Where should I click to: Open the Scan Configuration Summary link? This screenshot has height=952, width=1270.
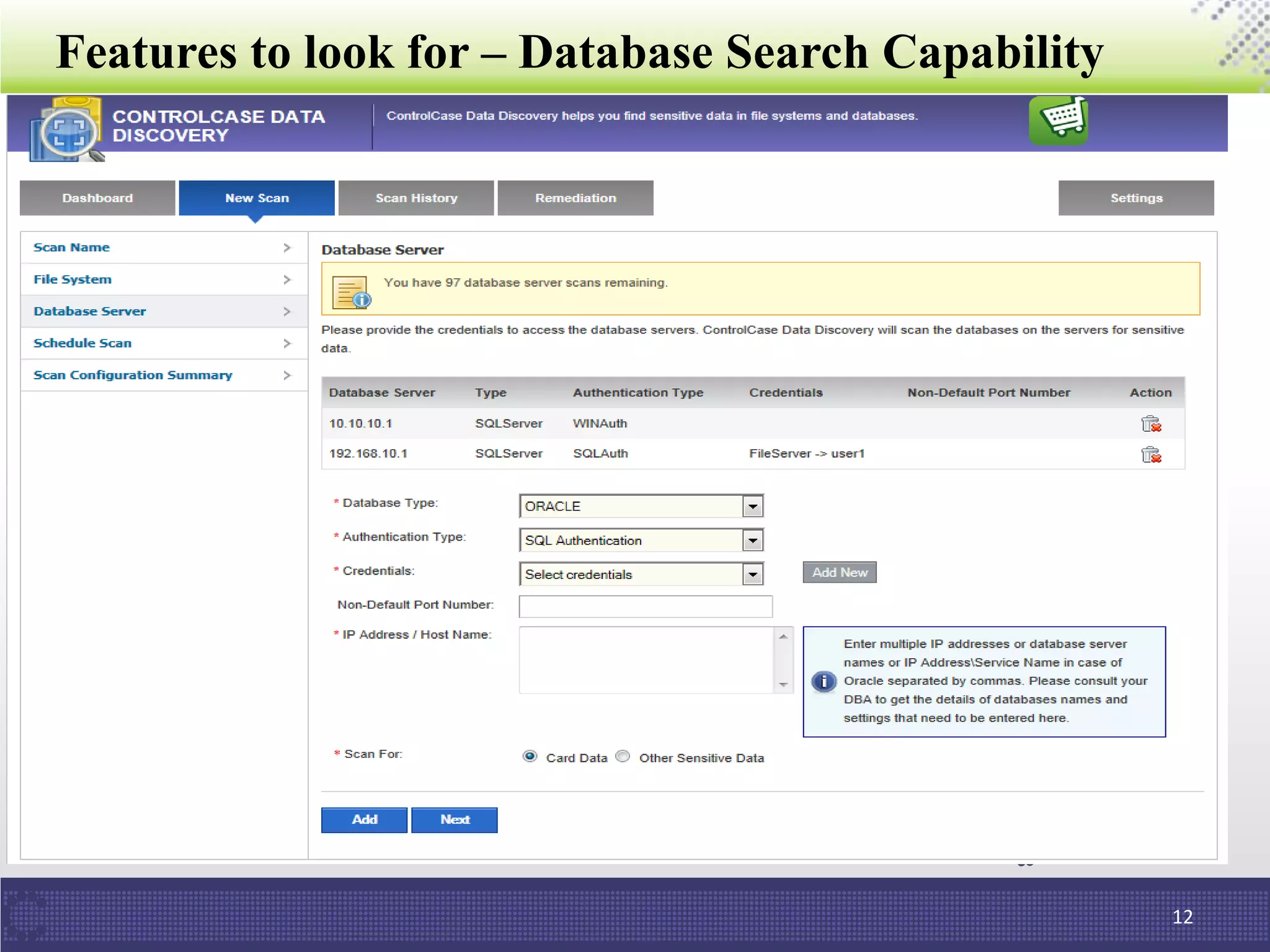(x=133, y=376)
